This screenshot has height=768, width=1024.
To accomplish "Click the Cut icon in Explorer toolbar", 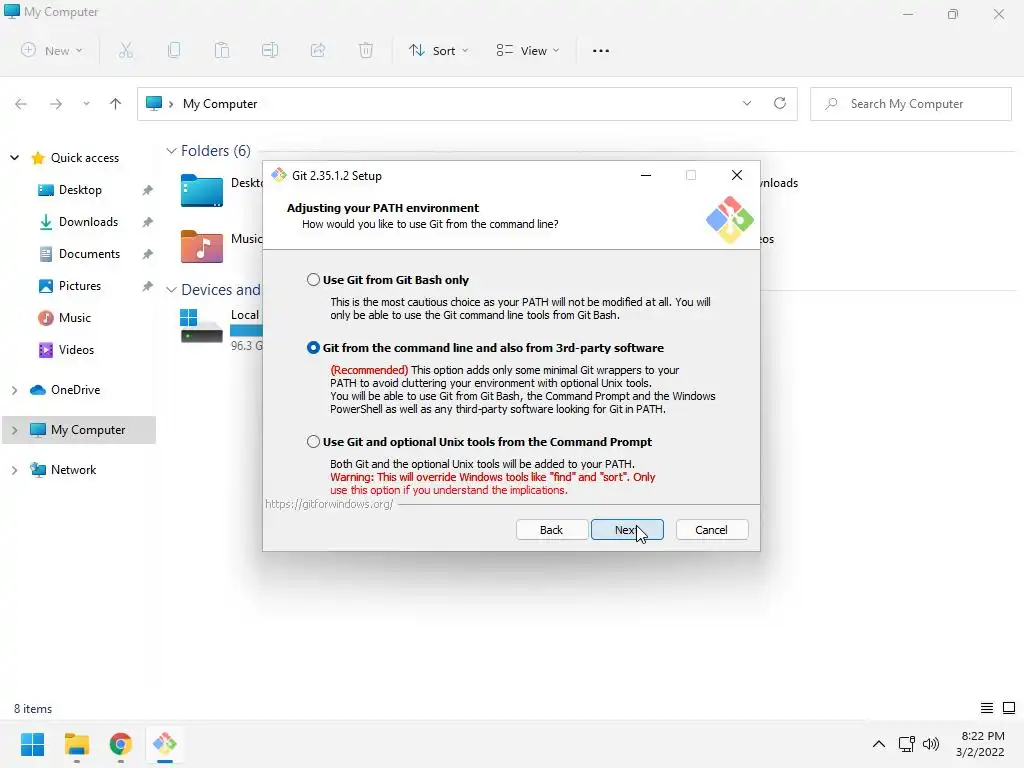I will (126, 50).
